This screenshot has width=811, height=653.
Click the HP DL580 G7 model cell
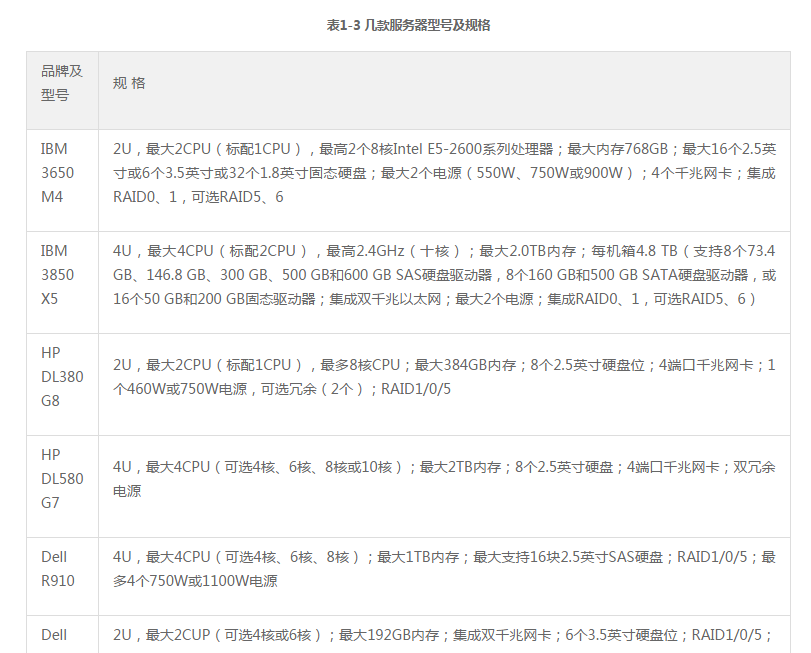click(x=63, y=486)
